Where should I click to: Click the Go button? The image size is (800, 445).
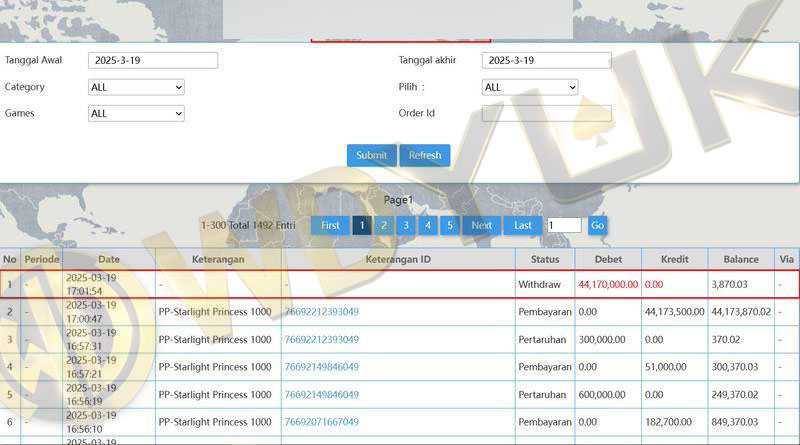pyautogui.click(x=597, y=226)
